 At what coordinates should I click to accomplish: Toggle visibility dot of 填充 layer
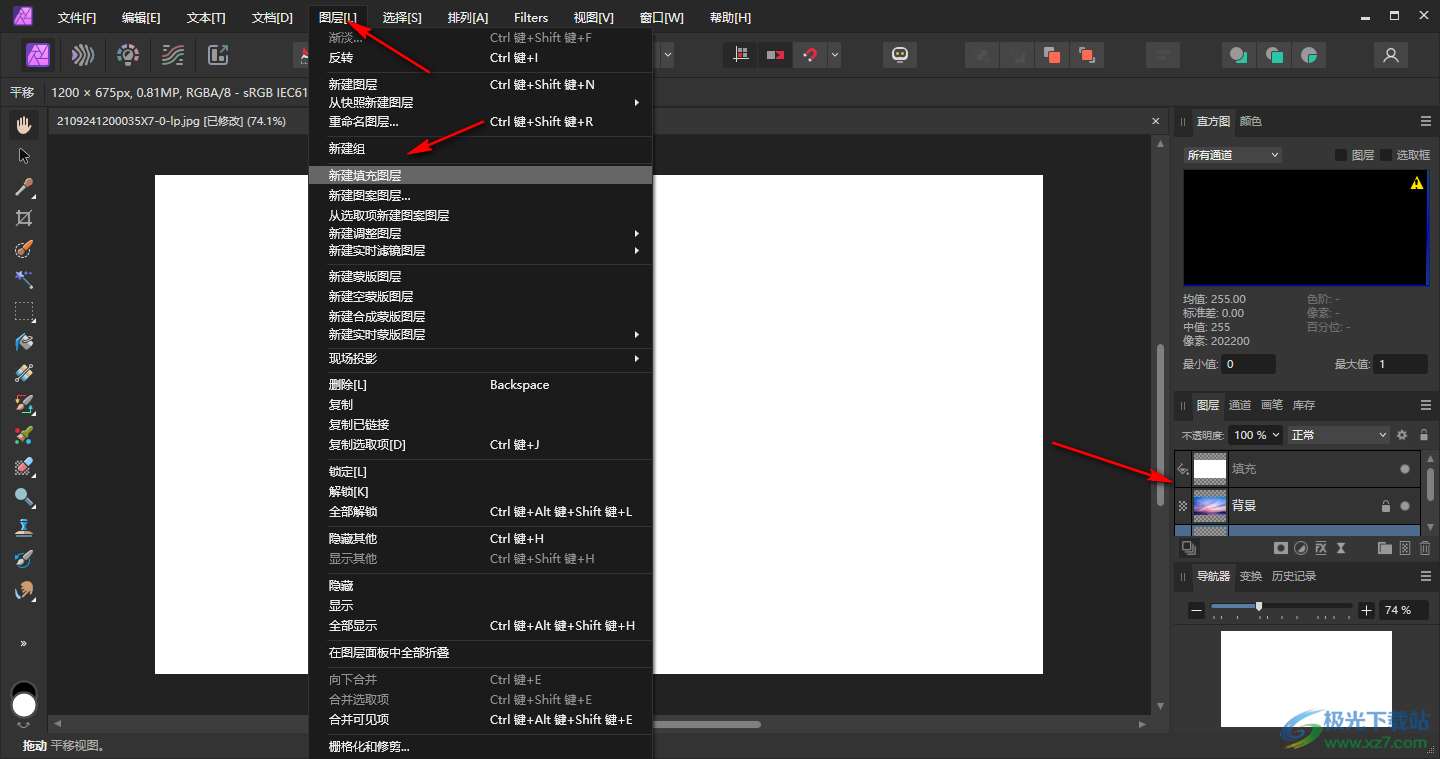click(1405, 469)
